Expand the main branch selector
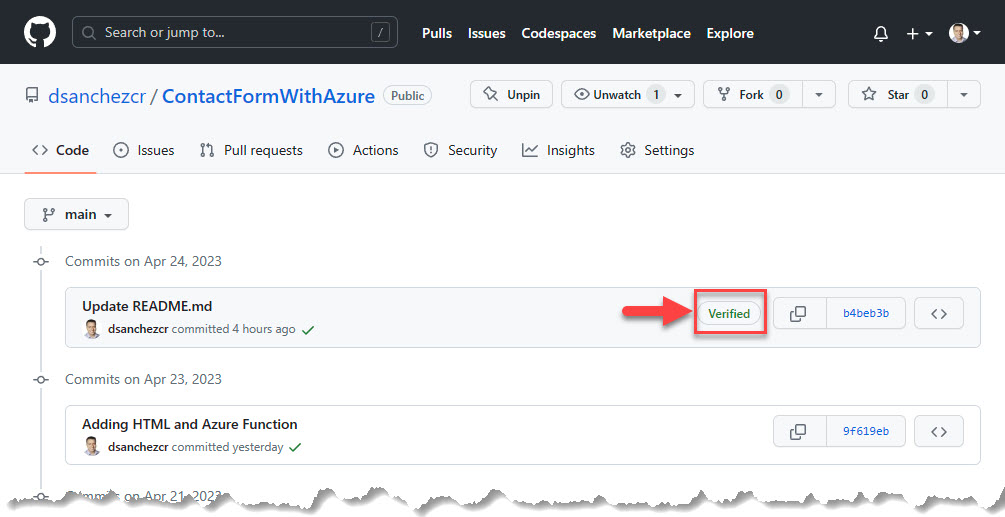This screenshot has height=517, width=1005. coord(77,214)
